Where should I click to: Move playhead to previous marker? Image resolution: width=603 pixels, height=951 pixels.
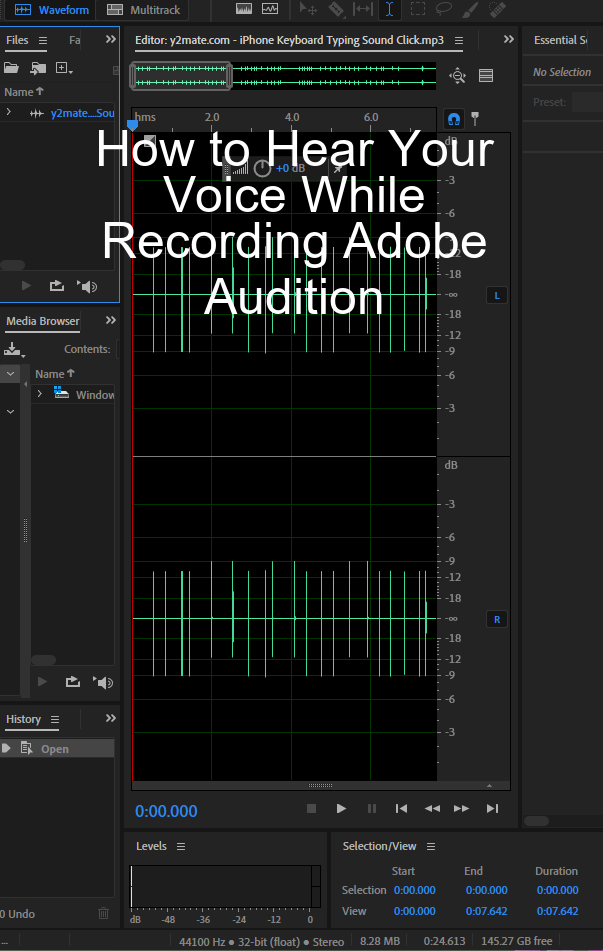[x=401, y=808]
